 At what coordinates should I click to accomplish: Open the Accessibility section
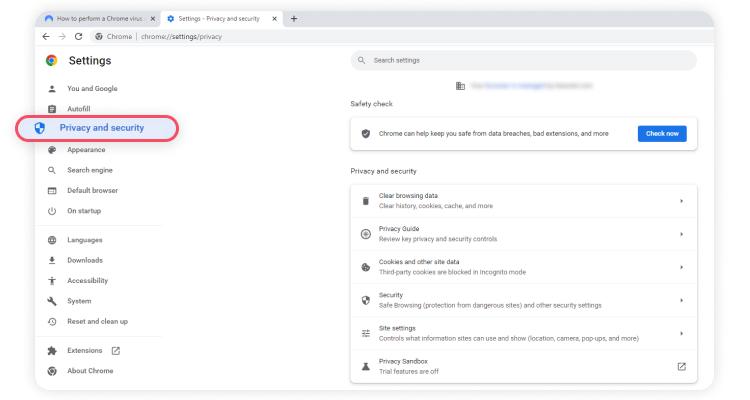[88, 281]
